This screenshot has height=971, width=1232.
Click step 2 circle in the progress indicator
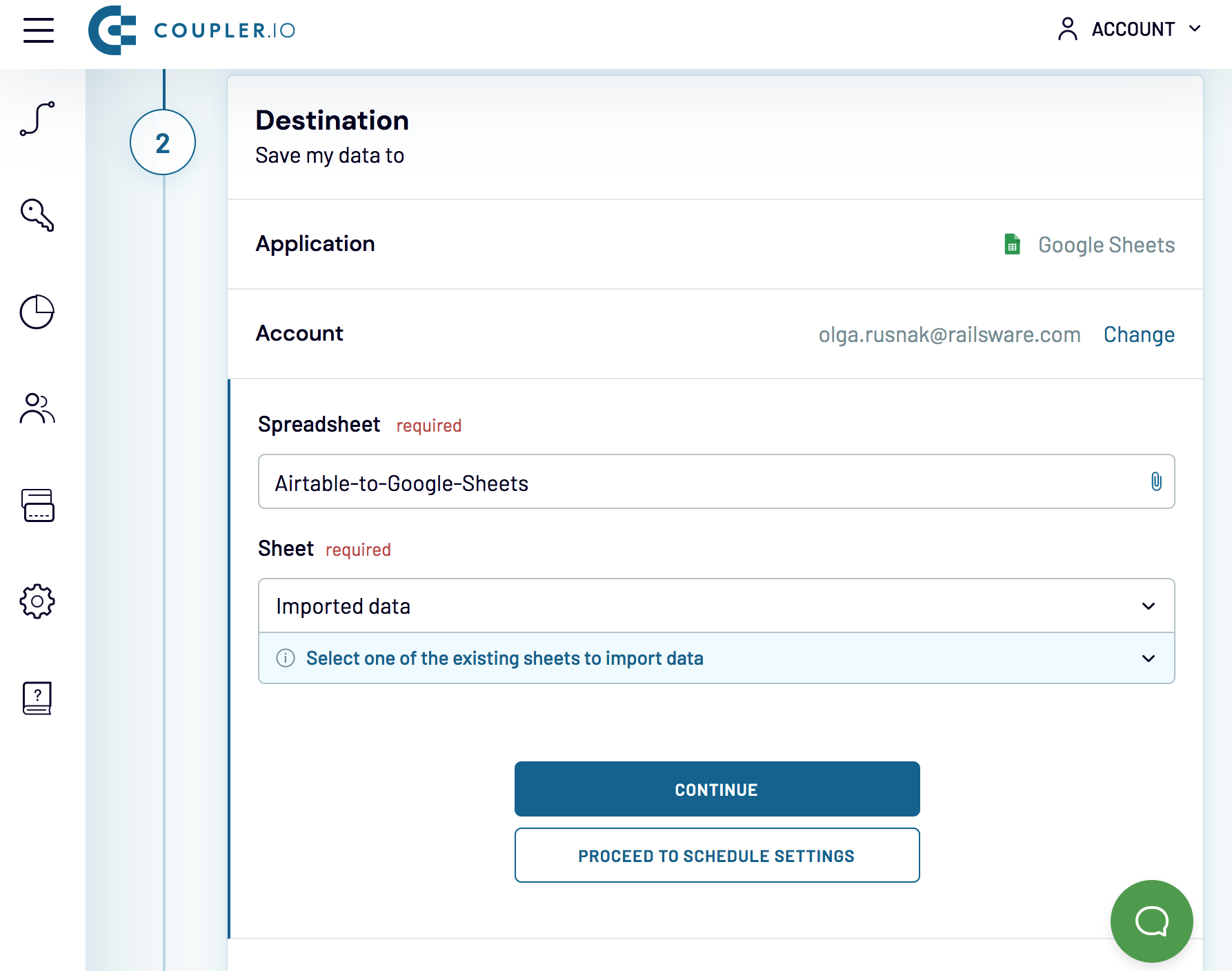tap(163, 141)
